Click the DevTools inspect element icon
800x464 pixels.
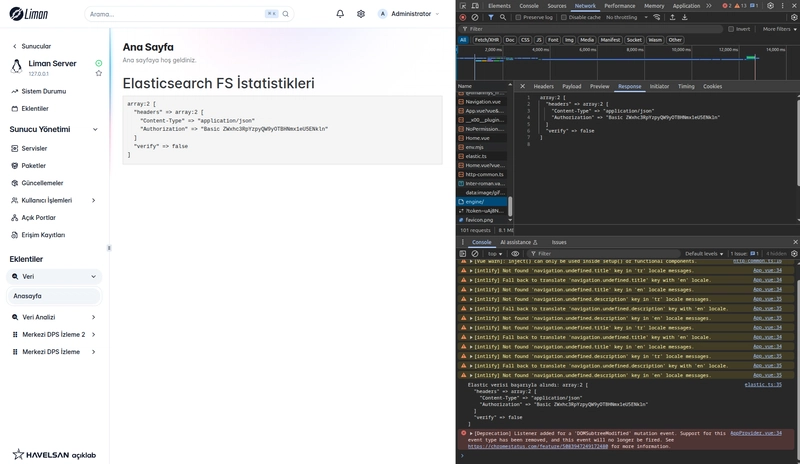coord(464,6)
